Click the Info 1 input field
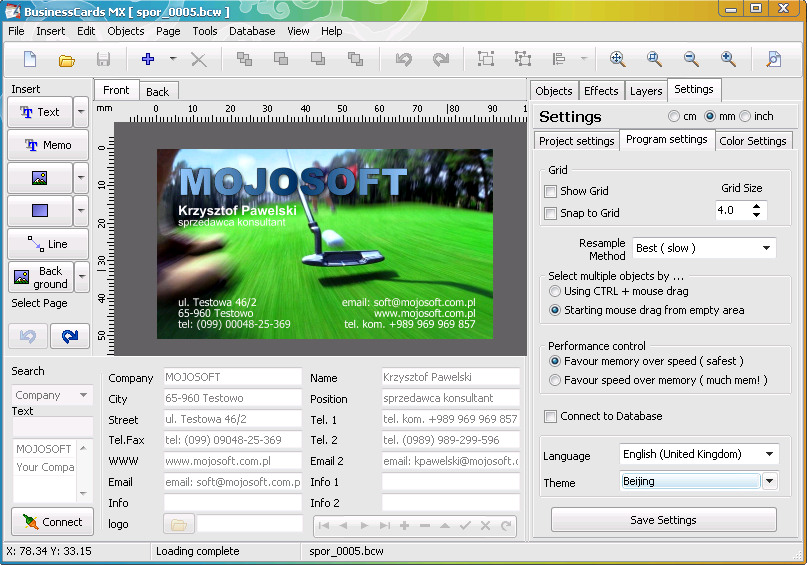Viewport: 807px width, 565px height. (x=450, y=482)
